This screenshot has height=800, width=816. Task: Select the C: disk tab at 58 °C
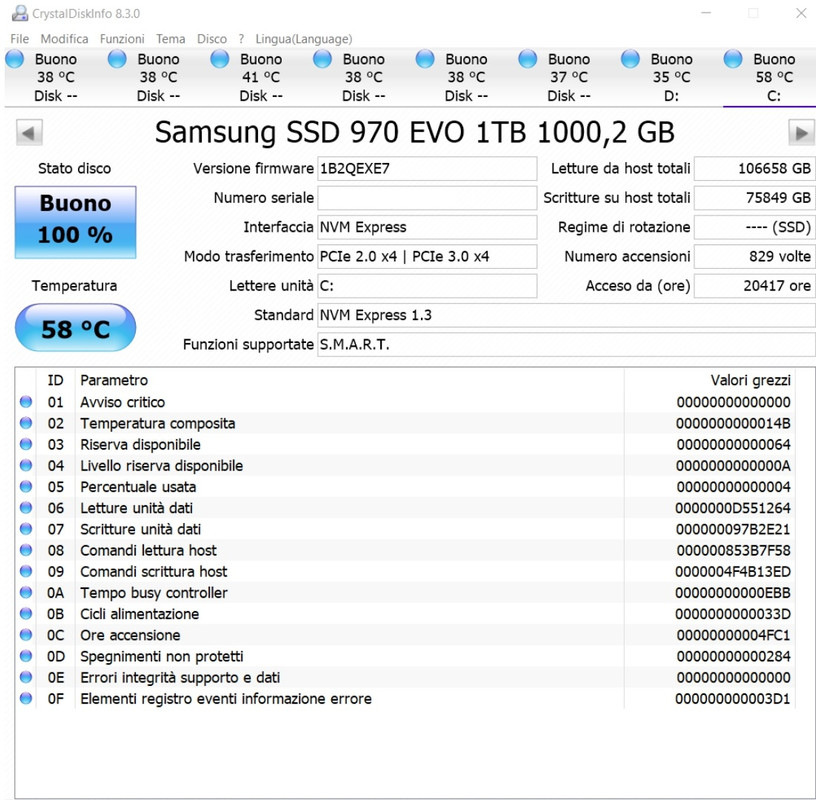[x=769, y=77]
